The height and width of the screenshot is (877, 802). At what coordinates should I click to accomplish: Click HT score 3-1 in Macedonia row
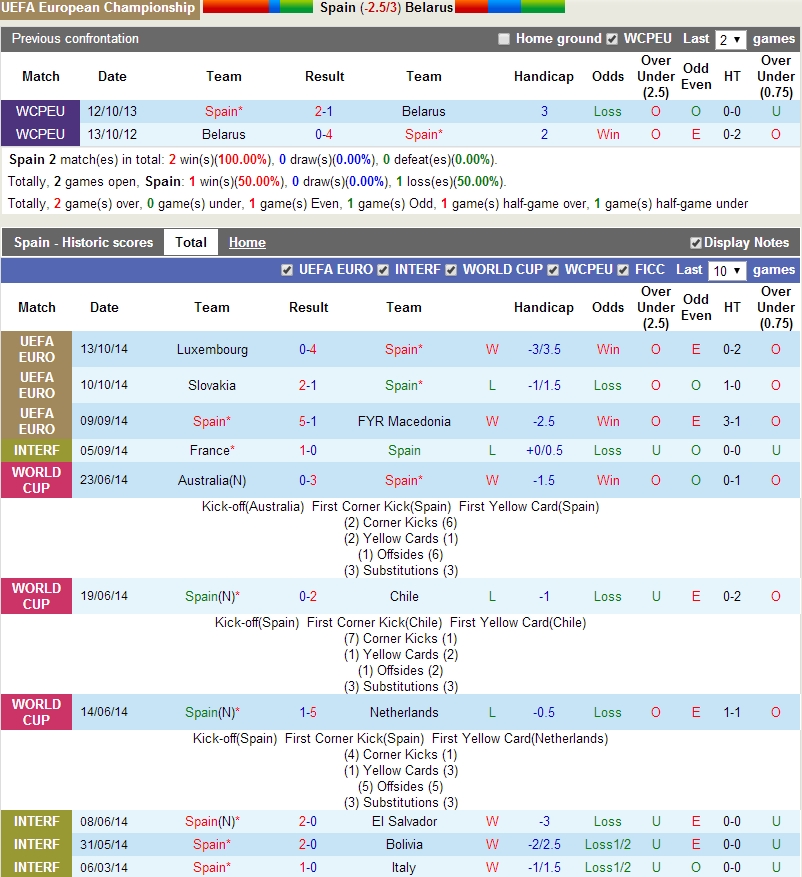click(x=732, y=421)
